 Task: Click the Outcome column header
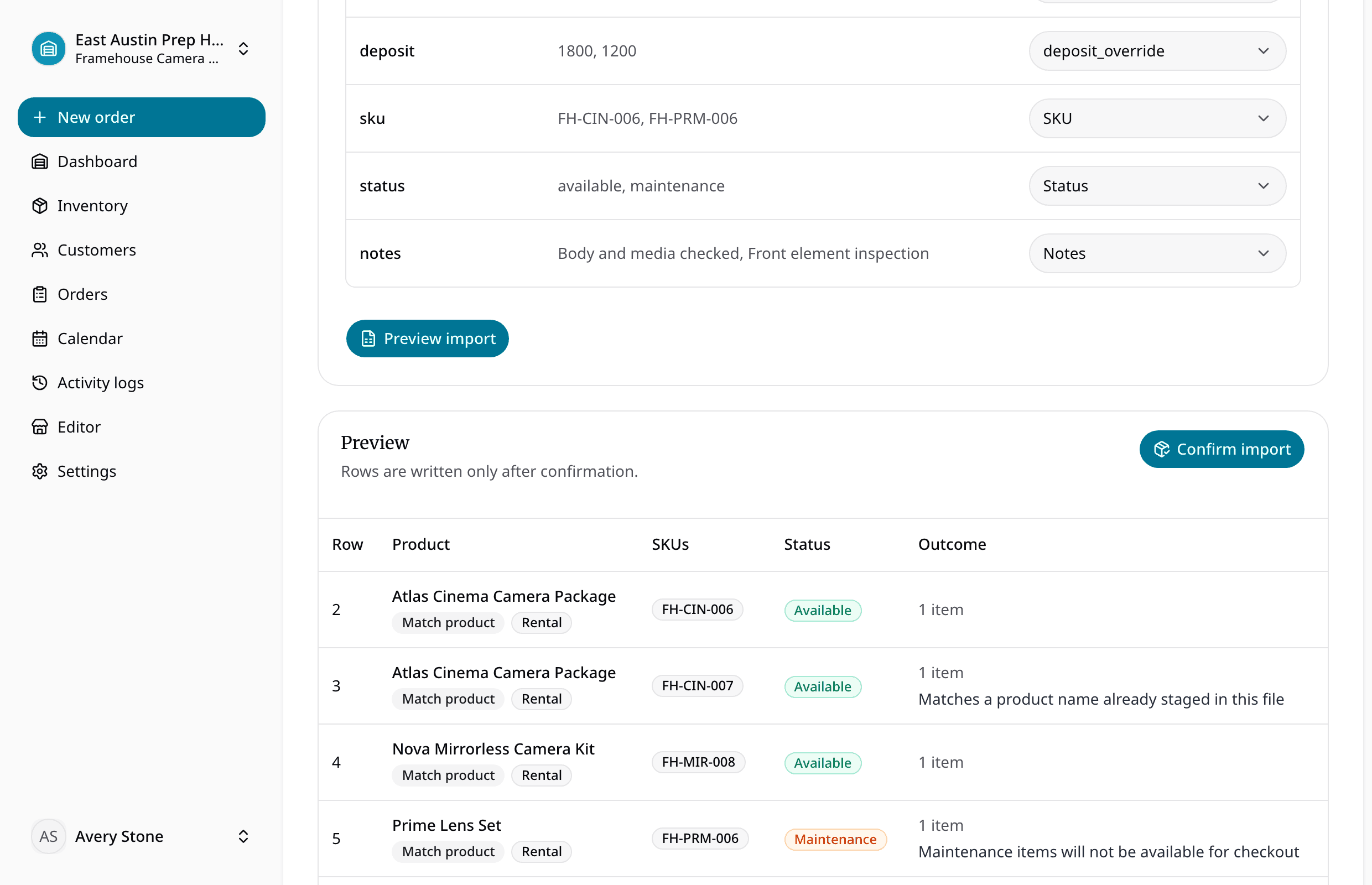(x=952, y=545)
